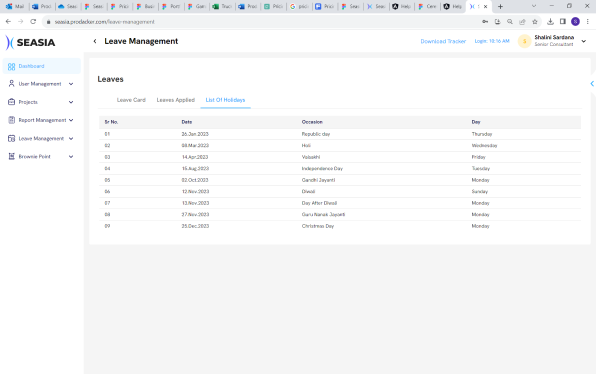This screenshot has width=596, height=374.
Task: Click Gandhi Jayanti occasion cell
Action: tap(318, 180)
